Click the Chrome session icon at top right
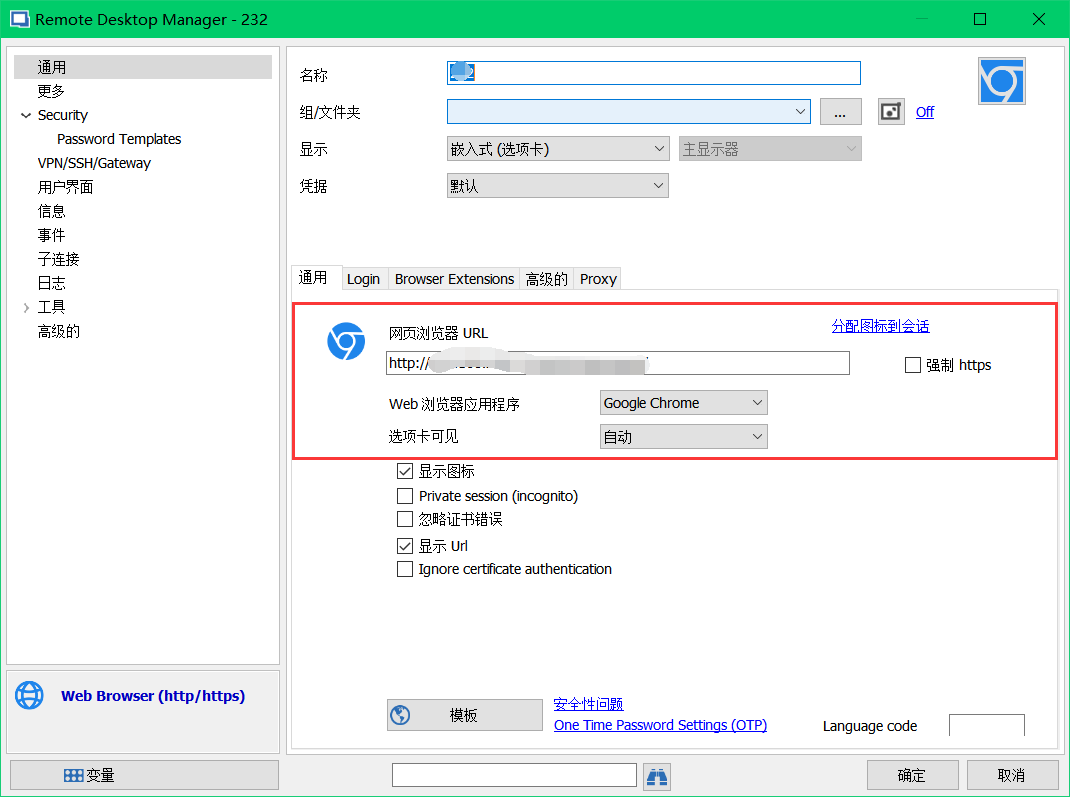The height and width of the screenshot is (797, 1070). click(1001, 81)
